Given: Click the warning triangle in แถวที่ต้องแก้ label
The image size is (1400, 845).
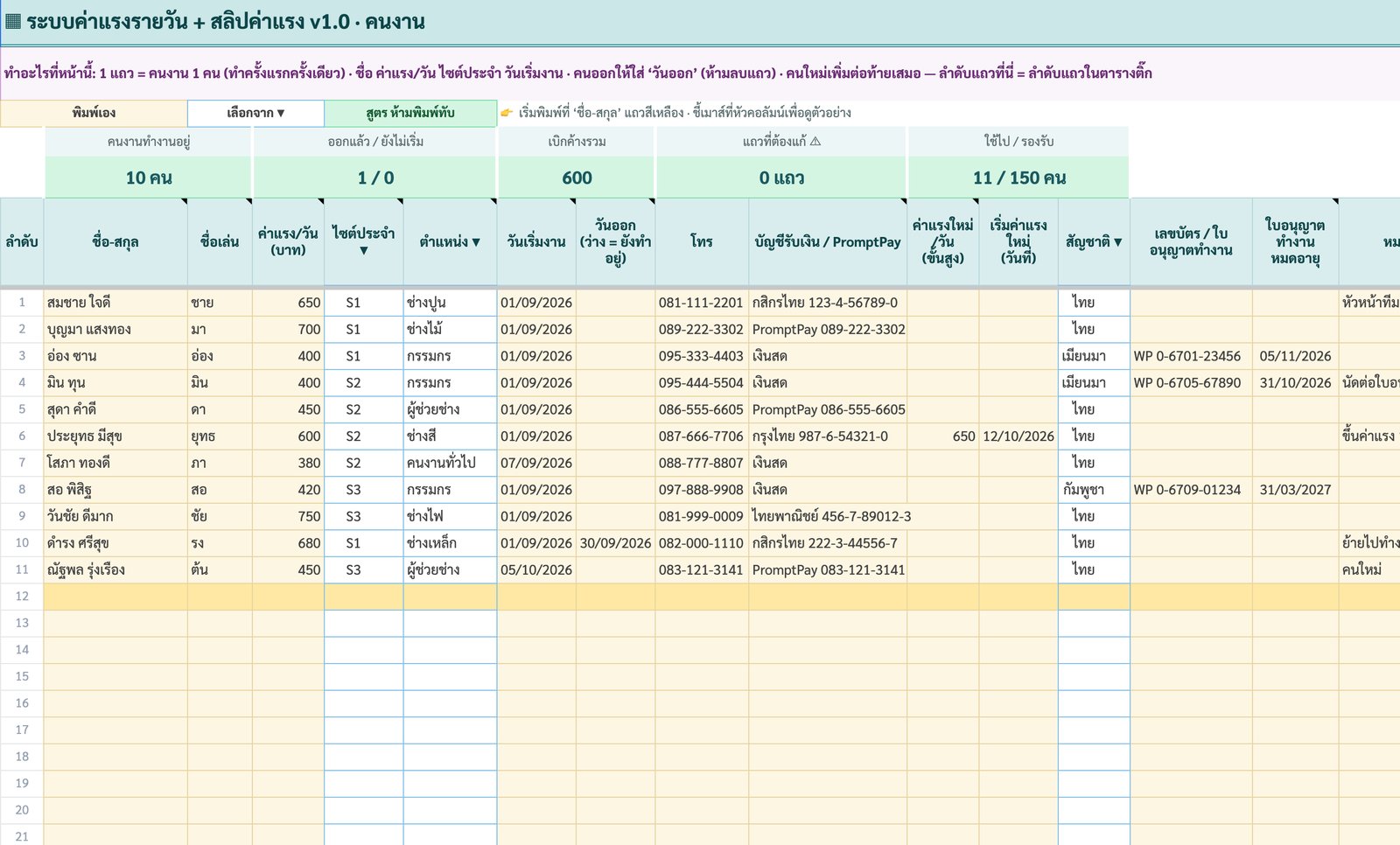Looking at the screenshot, I should (x=815, y=141).
